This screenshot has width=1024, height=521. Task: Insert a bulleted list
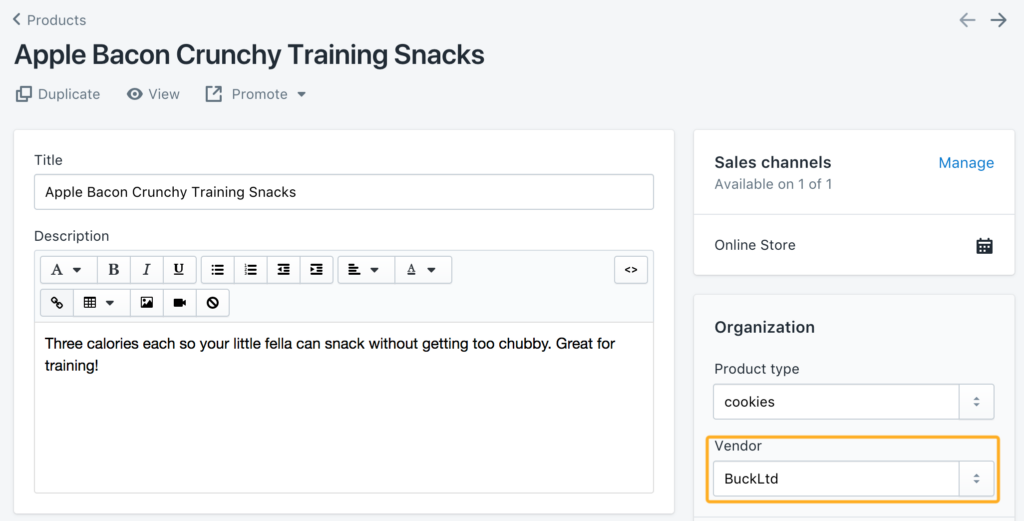(x=217, y=270)
